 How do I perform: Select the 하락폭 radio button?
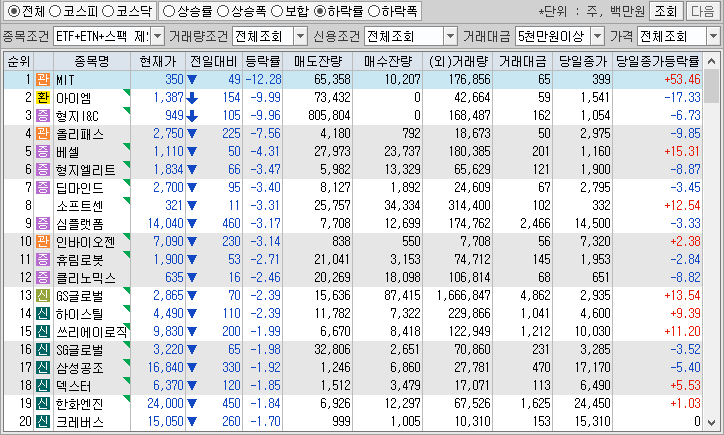click(x=373, y=11)
